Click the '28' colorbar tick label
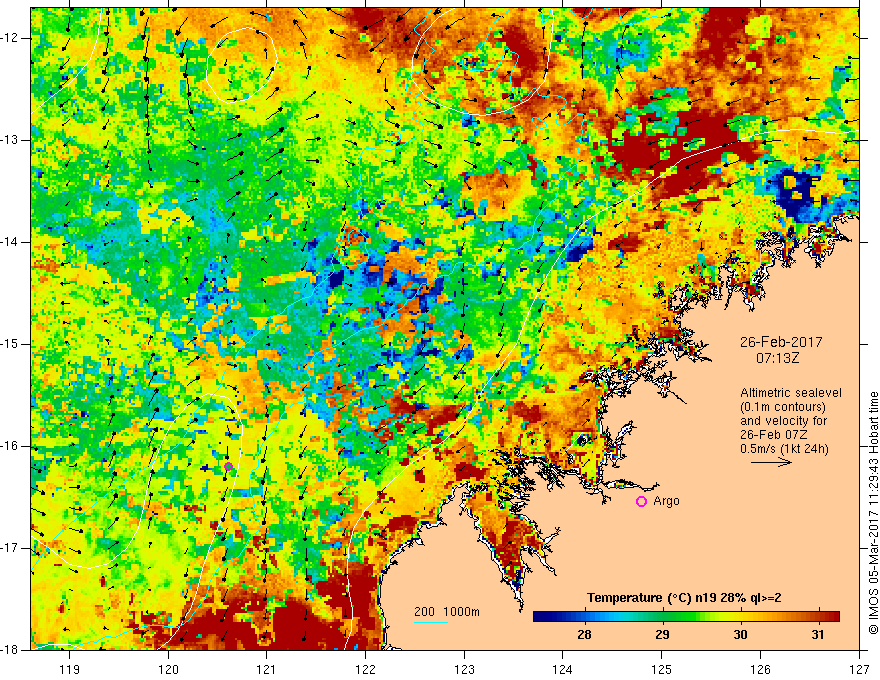 (584, 635)
